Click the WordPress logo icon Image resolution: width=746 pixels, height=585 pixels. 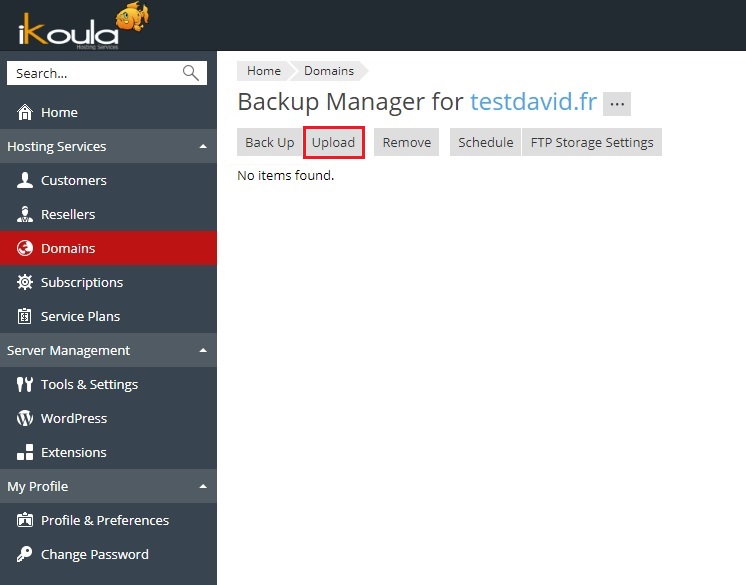(25, 419)
